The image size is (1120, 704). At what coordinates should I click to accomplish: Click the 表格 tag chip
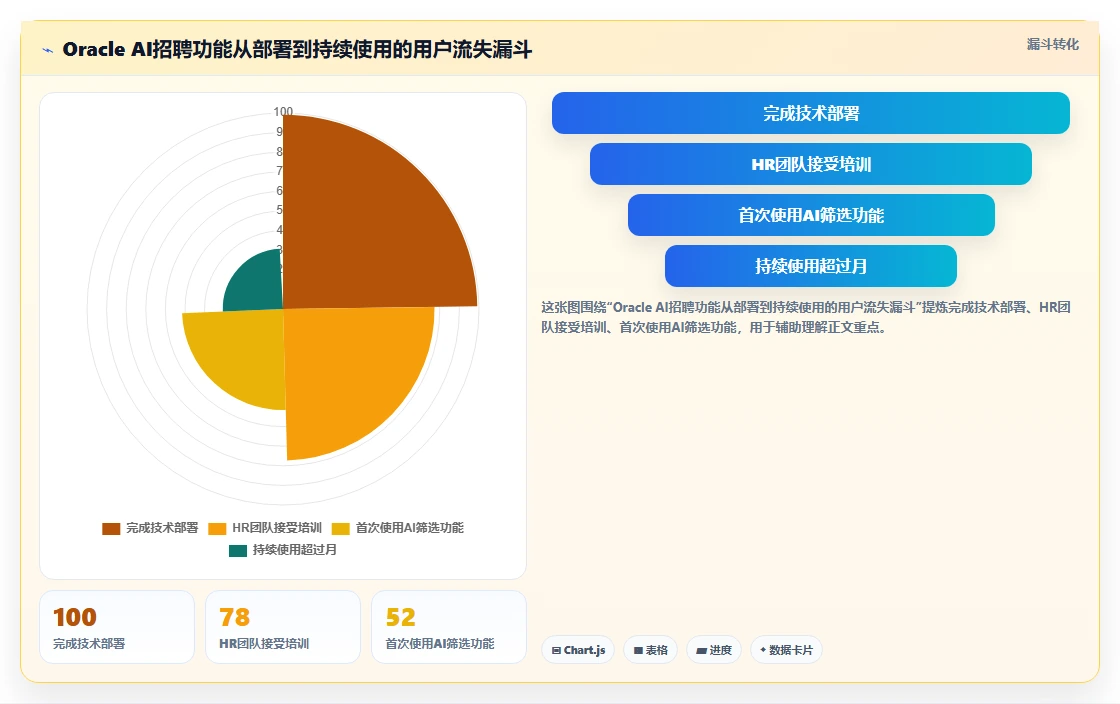click(650, 650)
